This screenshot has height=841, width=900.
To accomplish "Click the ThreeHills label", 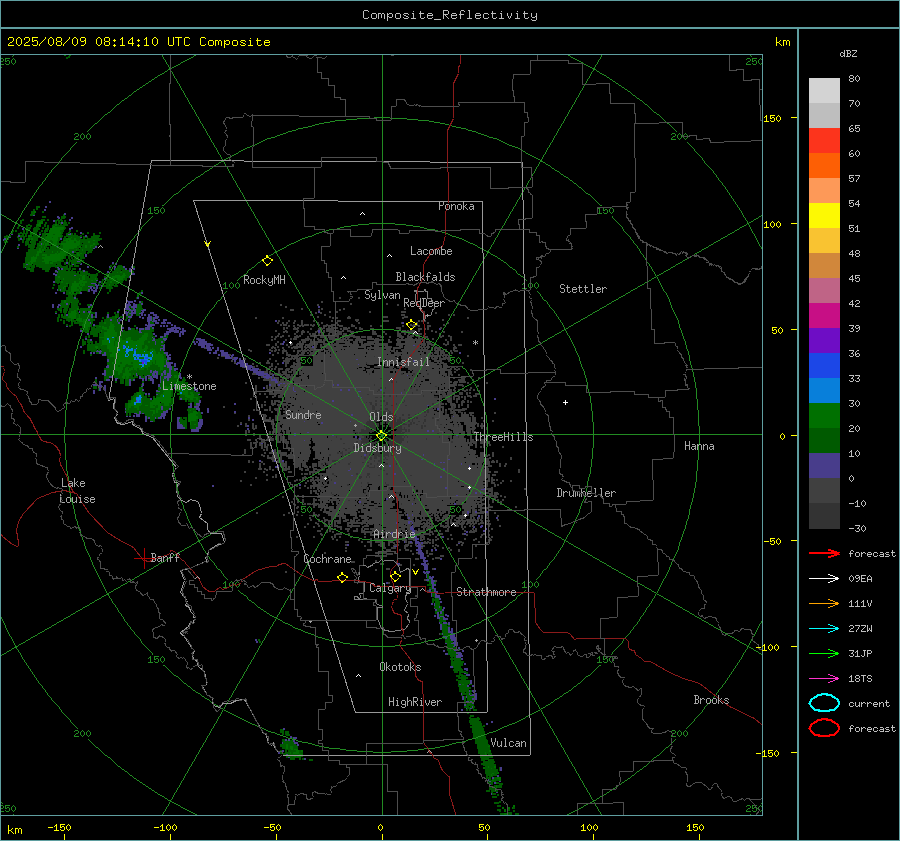I will coord(503,437).
